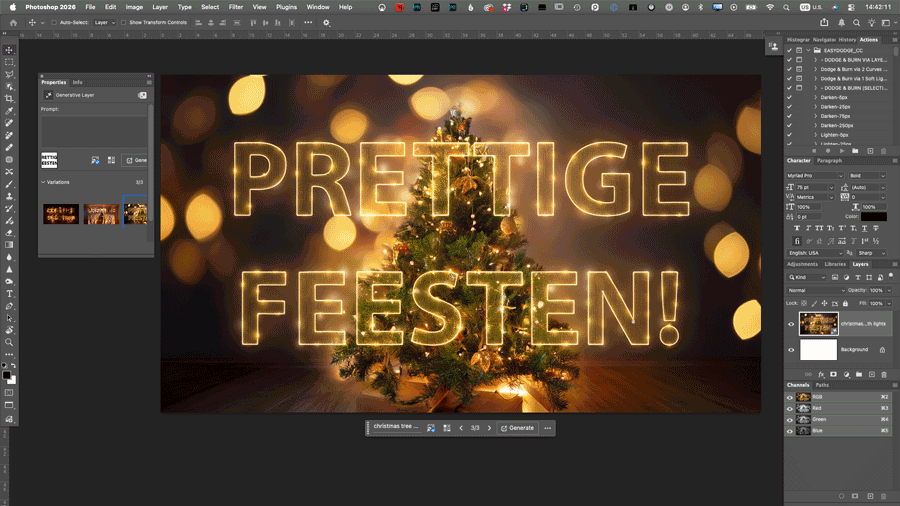Collapse the EASYDODGE_CC action set
This screenshot has height=506, width=900.
[x=809, y=50]
